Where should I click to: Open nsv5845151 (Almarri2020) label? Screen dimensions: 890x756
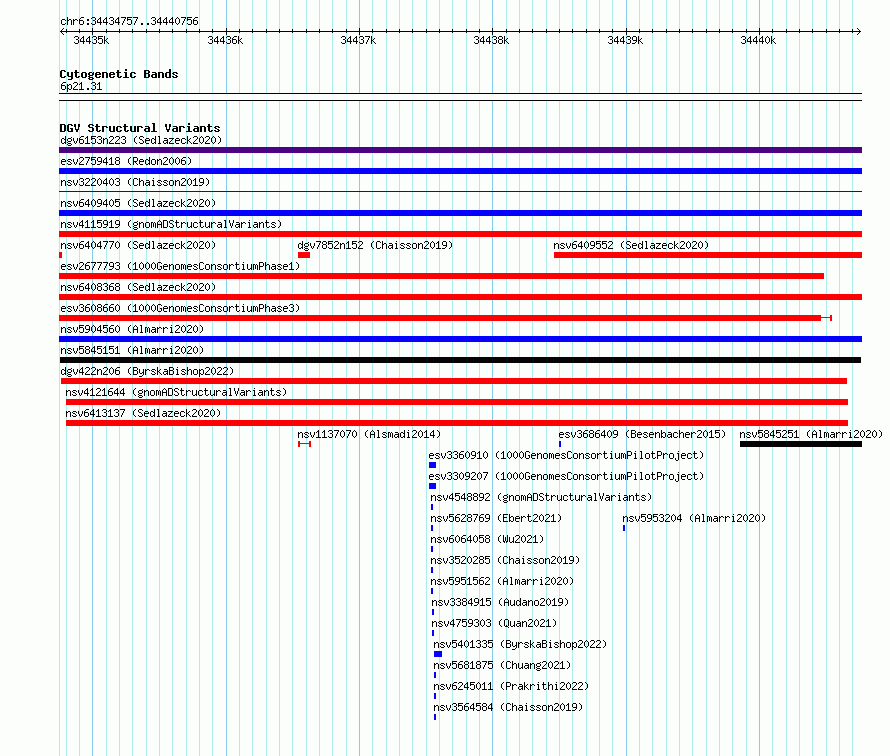pos(132,350)
